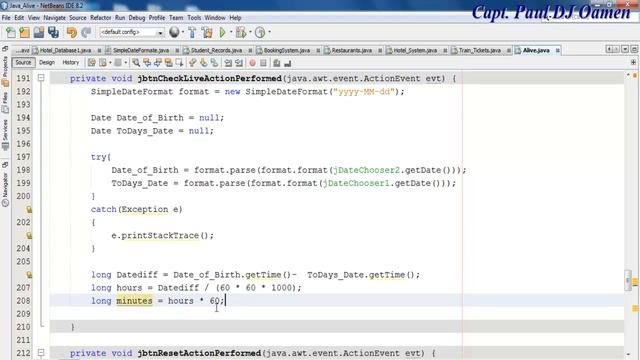The image size is (640, 360).
Task: Click the Undo toolbar icon
Action: tap(72, 32)
